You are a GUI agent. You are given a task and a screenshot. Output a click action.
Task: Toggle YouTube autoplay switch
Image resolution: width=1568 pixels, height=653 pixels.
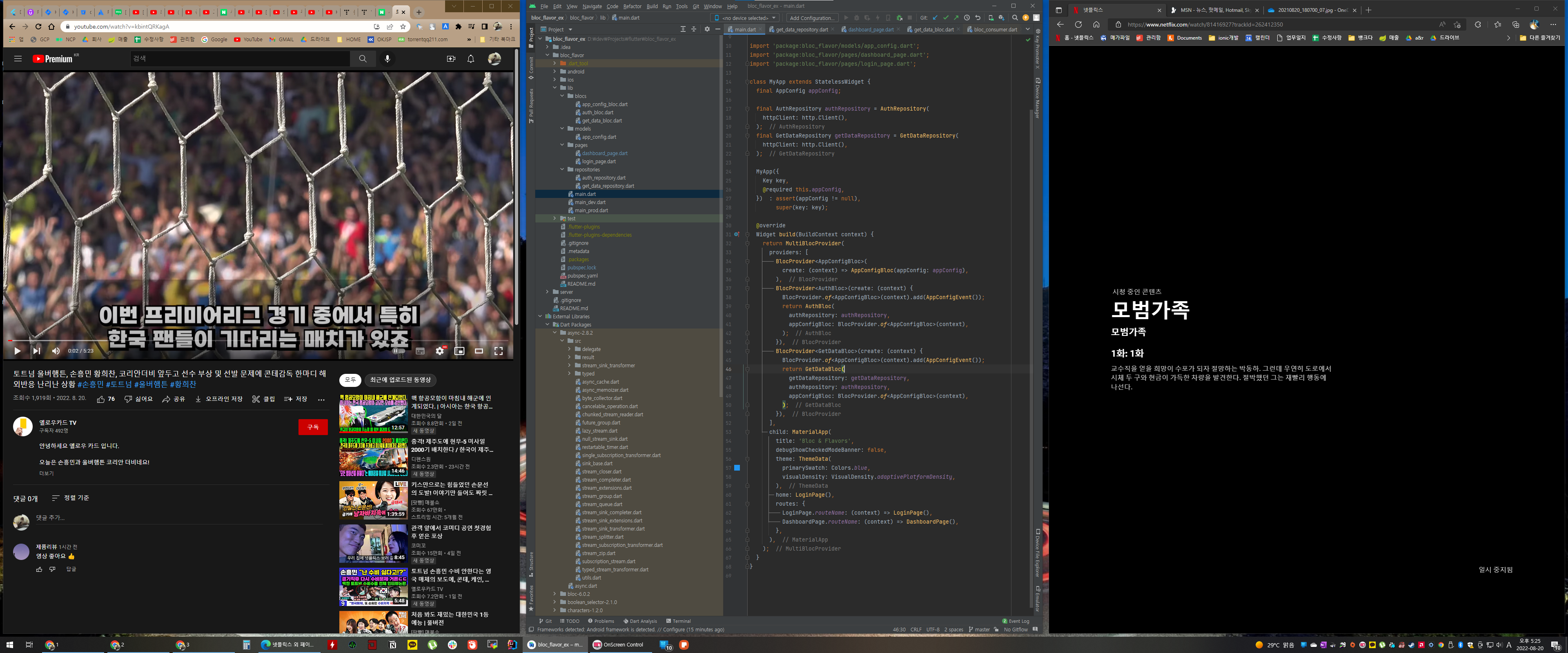click(x=398, y=351)
